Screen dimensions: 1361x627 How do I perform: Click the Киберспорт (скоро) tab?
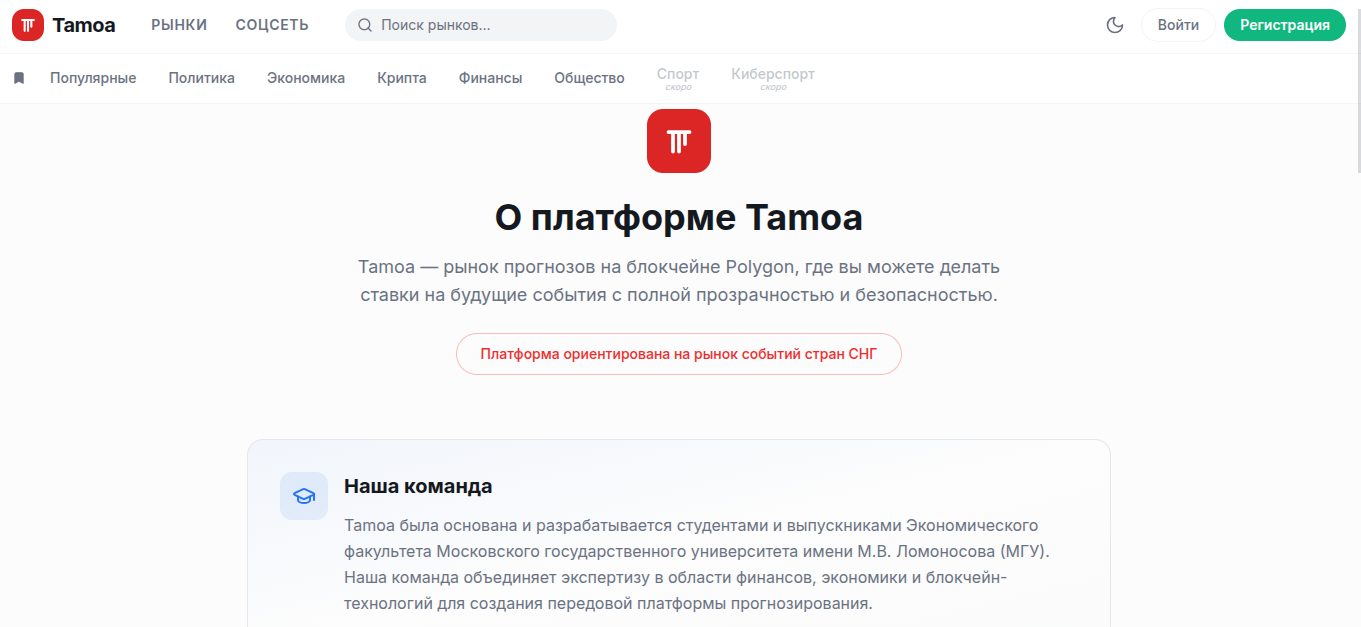772,77
